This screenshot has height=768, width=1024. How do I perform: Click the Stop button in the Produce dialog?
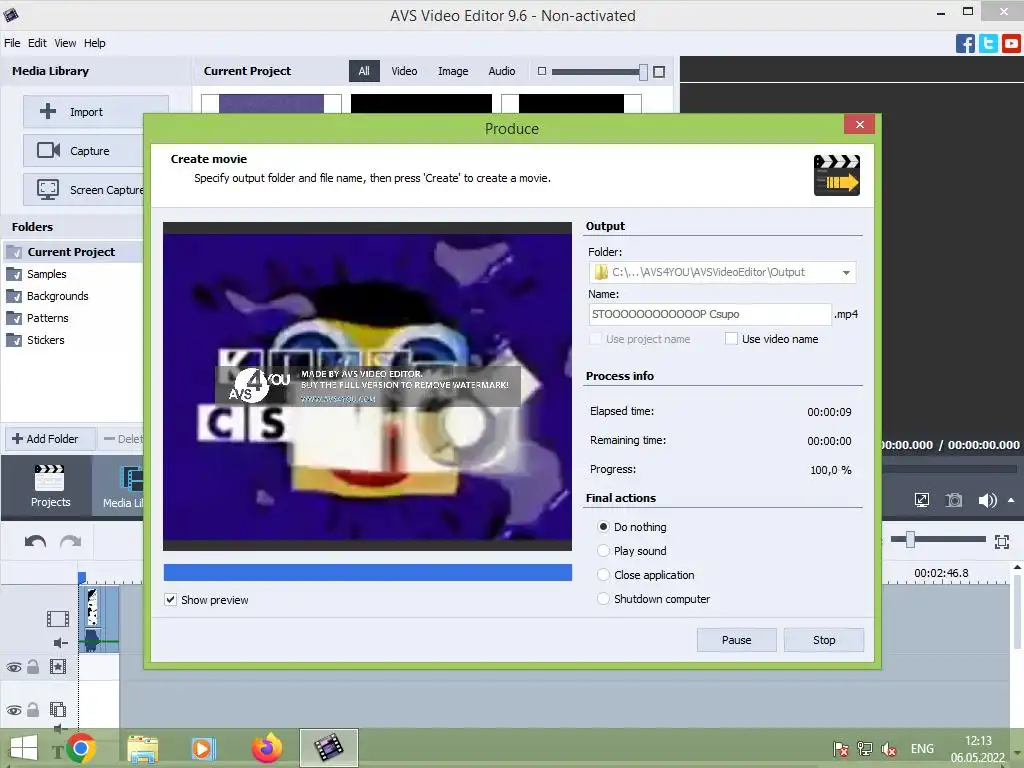pyautogui.click(x=824, y=640)
